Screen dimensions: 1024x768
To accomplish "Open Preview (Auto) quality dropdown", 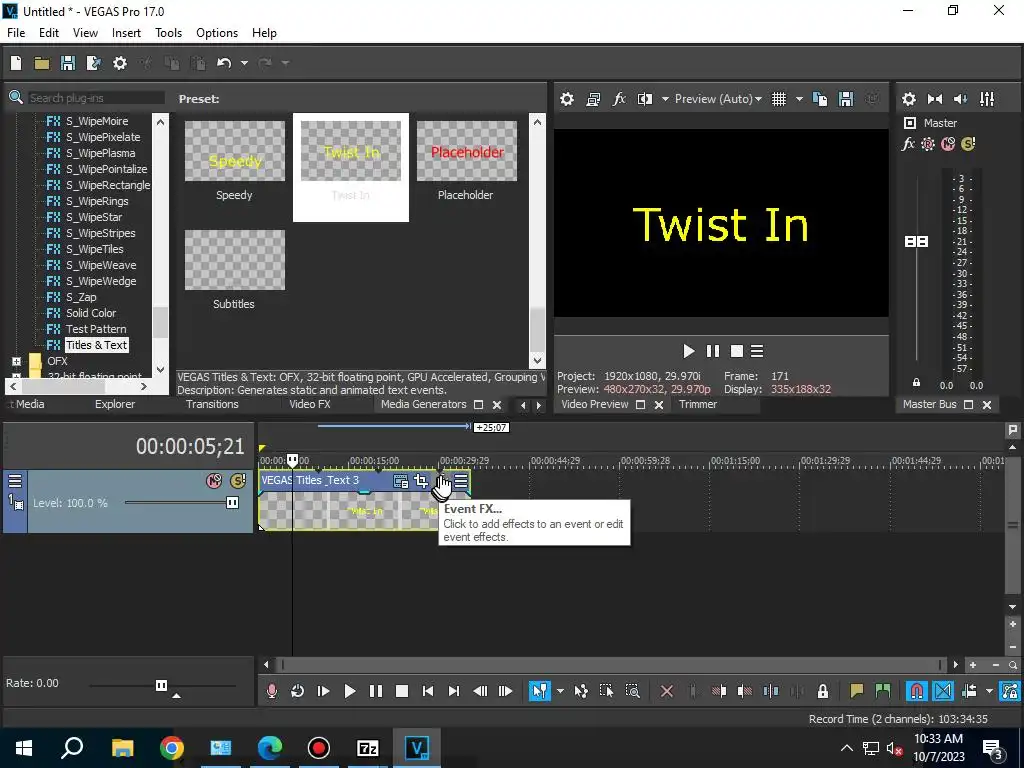I will pos(718,99).
